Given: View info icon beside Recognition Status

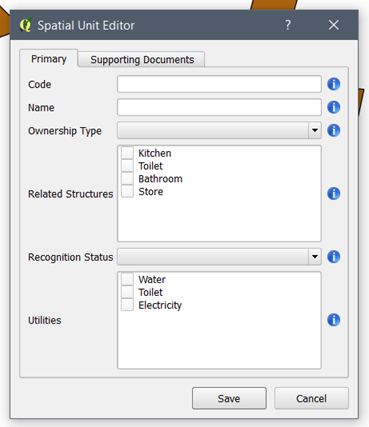Looking at the screenshot, I should pos(334,257).
